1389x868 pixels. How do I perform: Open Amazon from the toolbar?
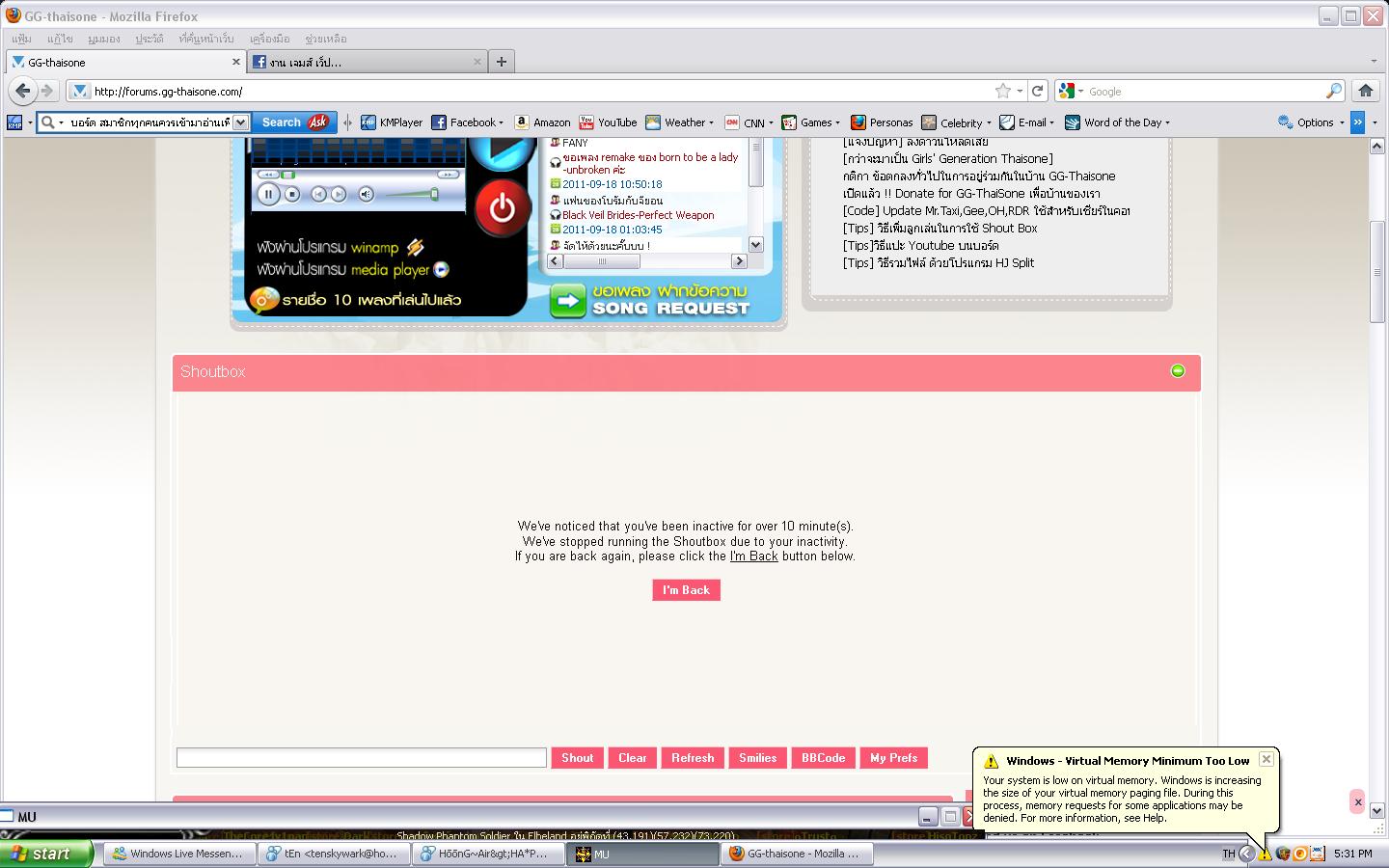(542, 122)
